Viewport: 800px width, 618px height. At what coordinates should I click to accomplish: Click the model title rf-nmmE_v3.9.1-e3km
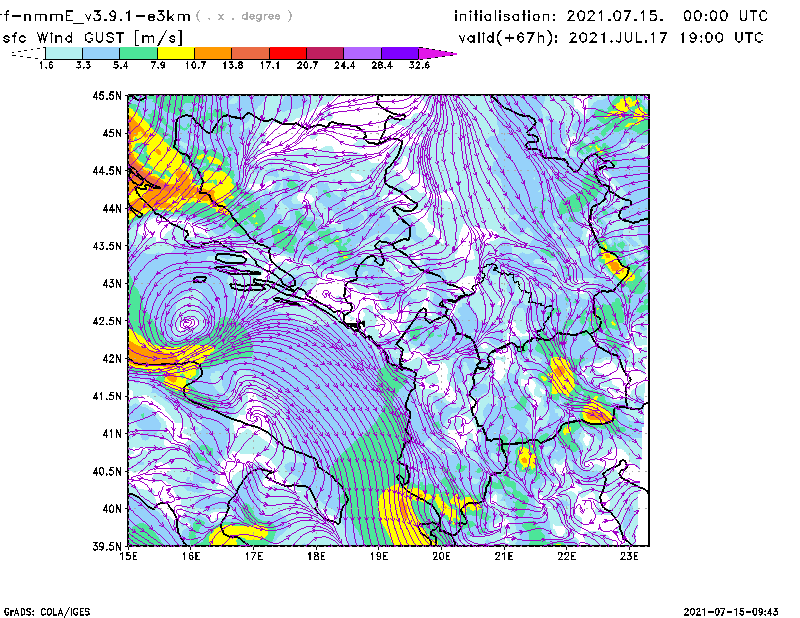click(95, 16)
